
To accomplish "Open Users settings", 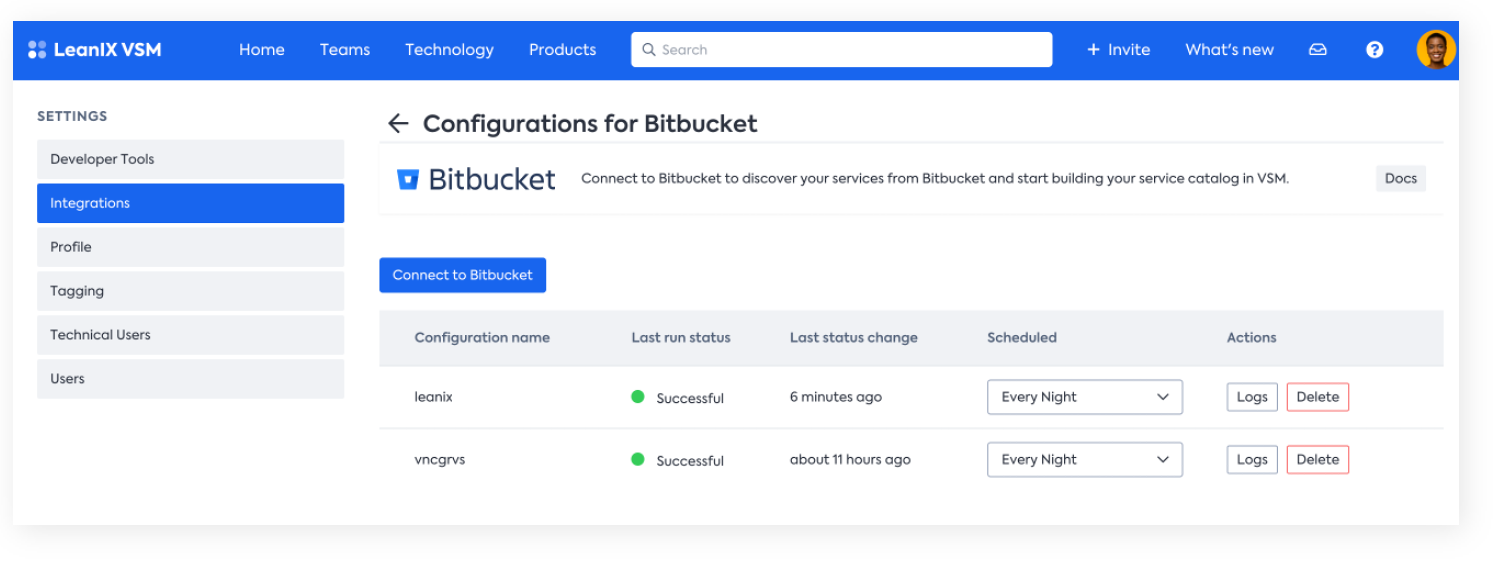I will [x=190, y=379].
